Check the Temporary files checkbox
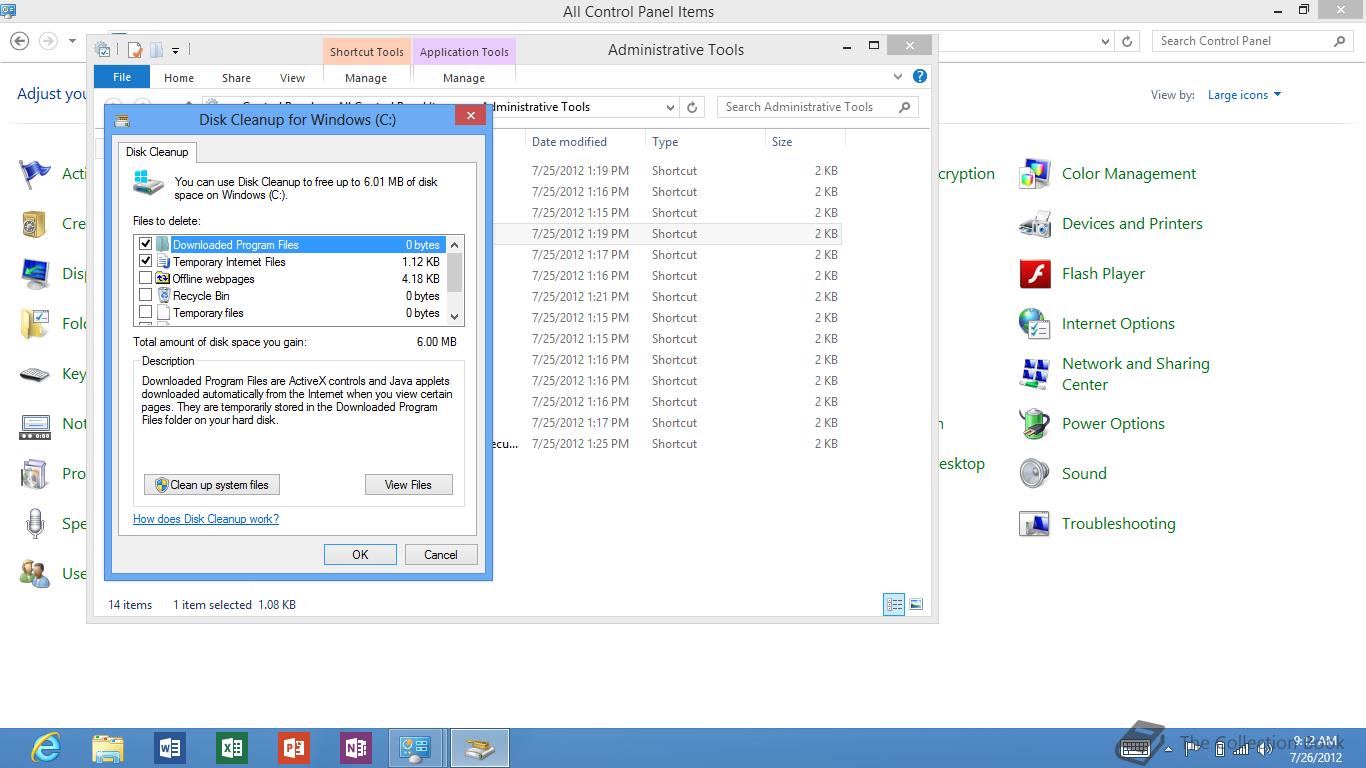 tap(146, 312)
